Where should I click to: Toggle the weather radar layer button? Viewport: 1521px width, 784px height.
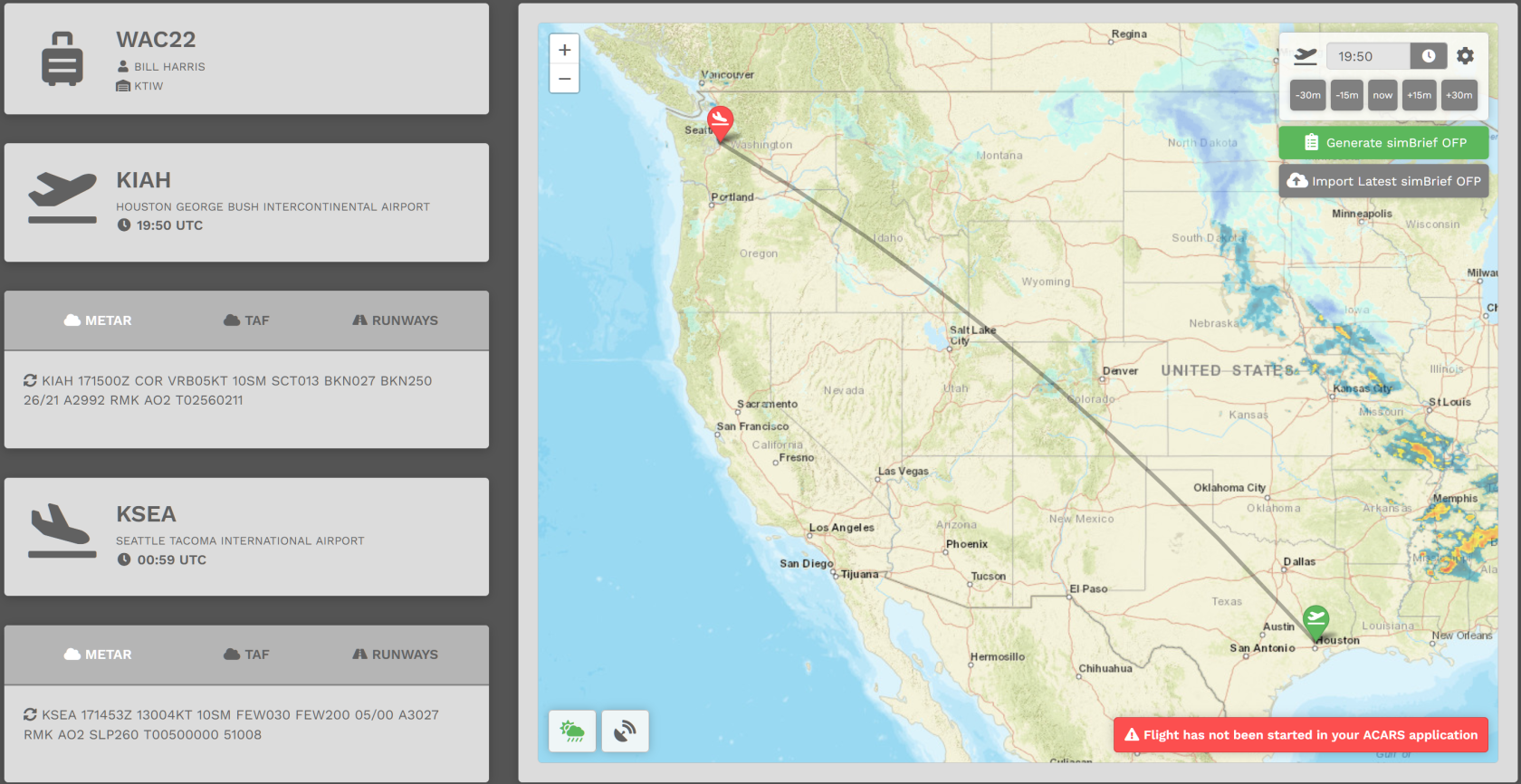(572, 731)
